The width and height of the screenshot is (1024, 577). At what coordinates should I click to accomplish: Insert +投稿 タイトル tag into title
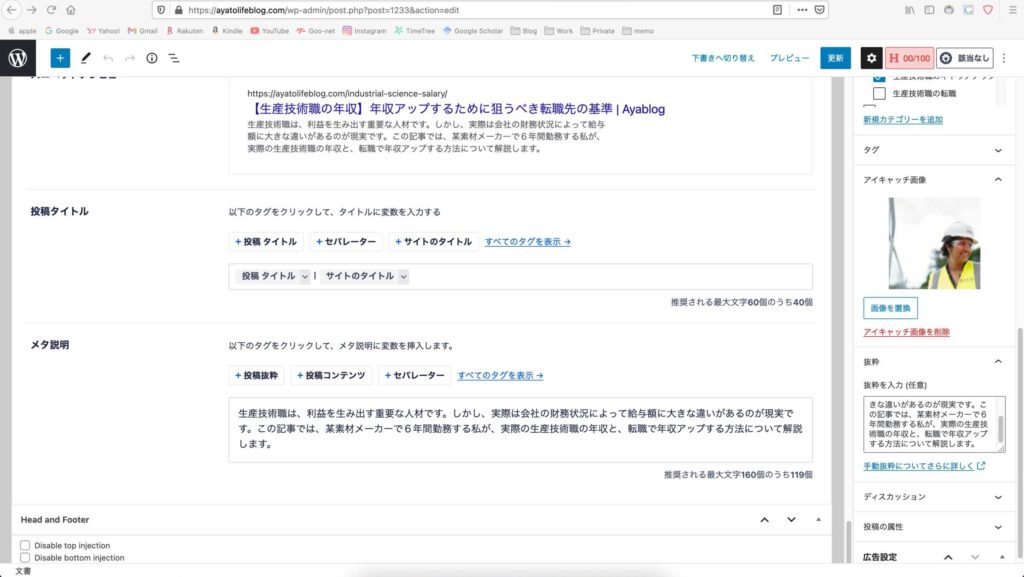coord(266,242)
